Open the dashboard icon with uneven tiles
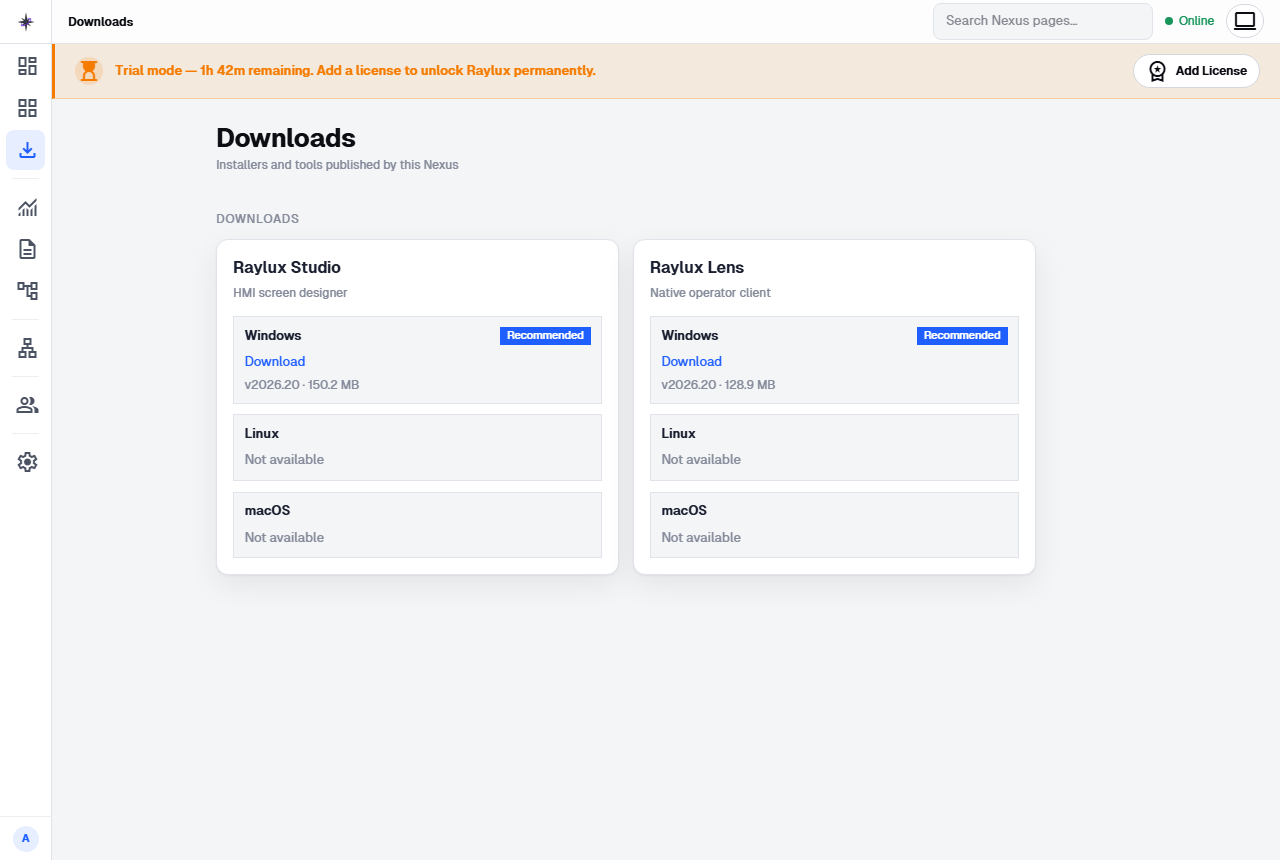The height and width of the screenshot is (860, 1280). pyautogui.click(x=28, y=66)
